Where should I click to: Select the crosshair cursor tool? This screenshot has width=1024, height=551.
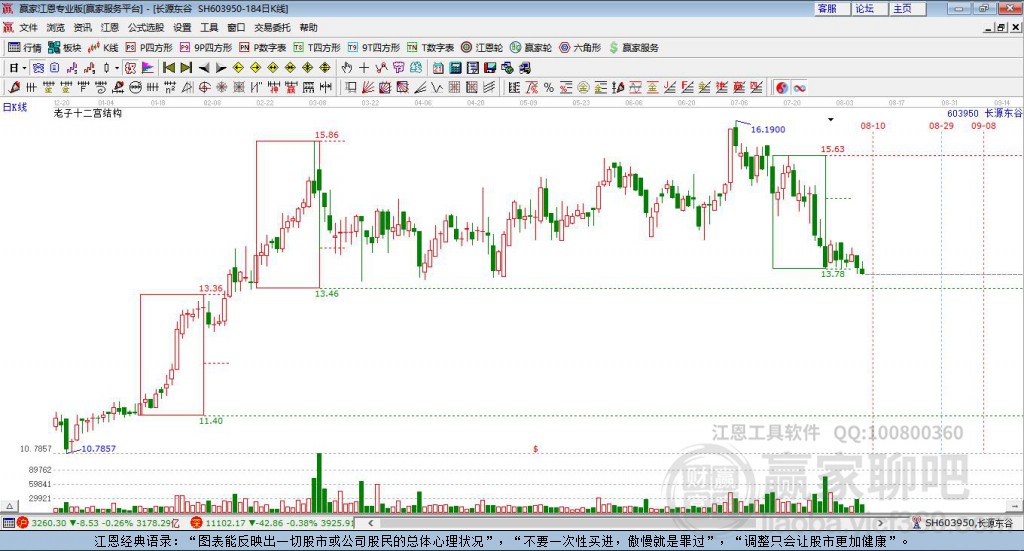pyautogui.click(x=364, y=68)
